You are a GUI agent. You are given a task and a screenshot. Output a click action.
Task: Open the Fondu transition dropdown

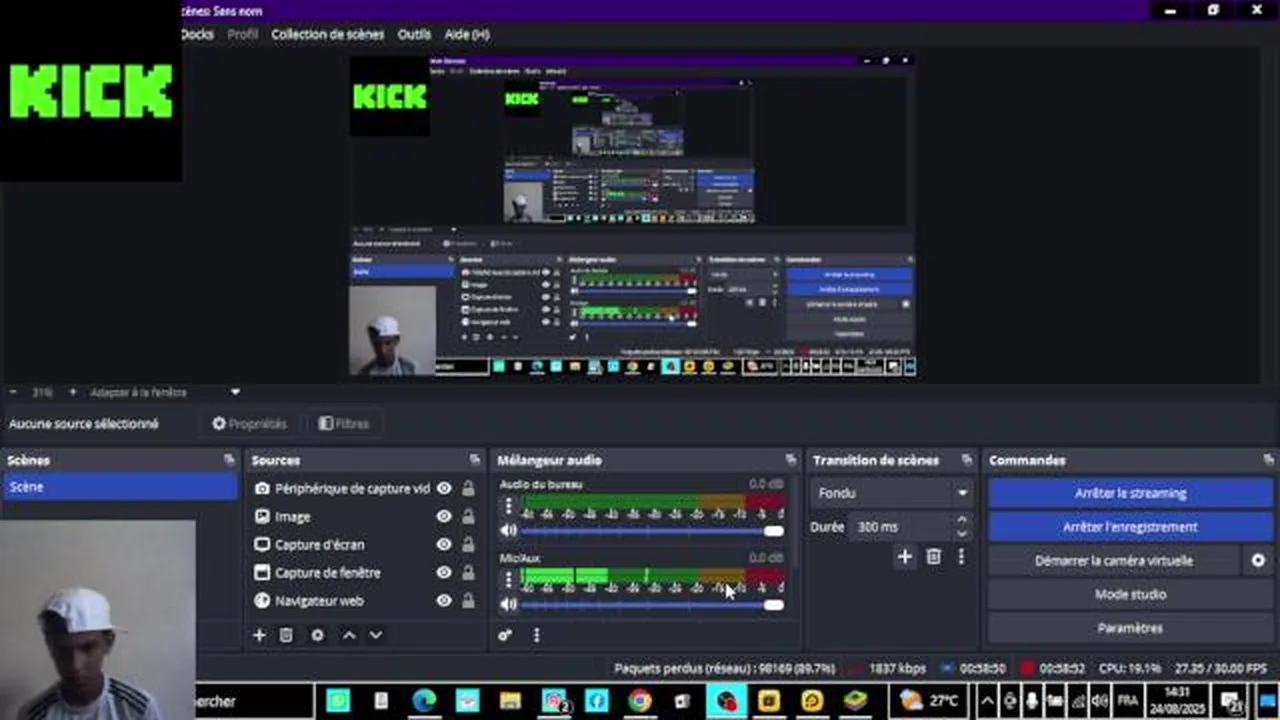892,493
